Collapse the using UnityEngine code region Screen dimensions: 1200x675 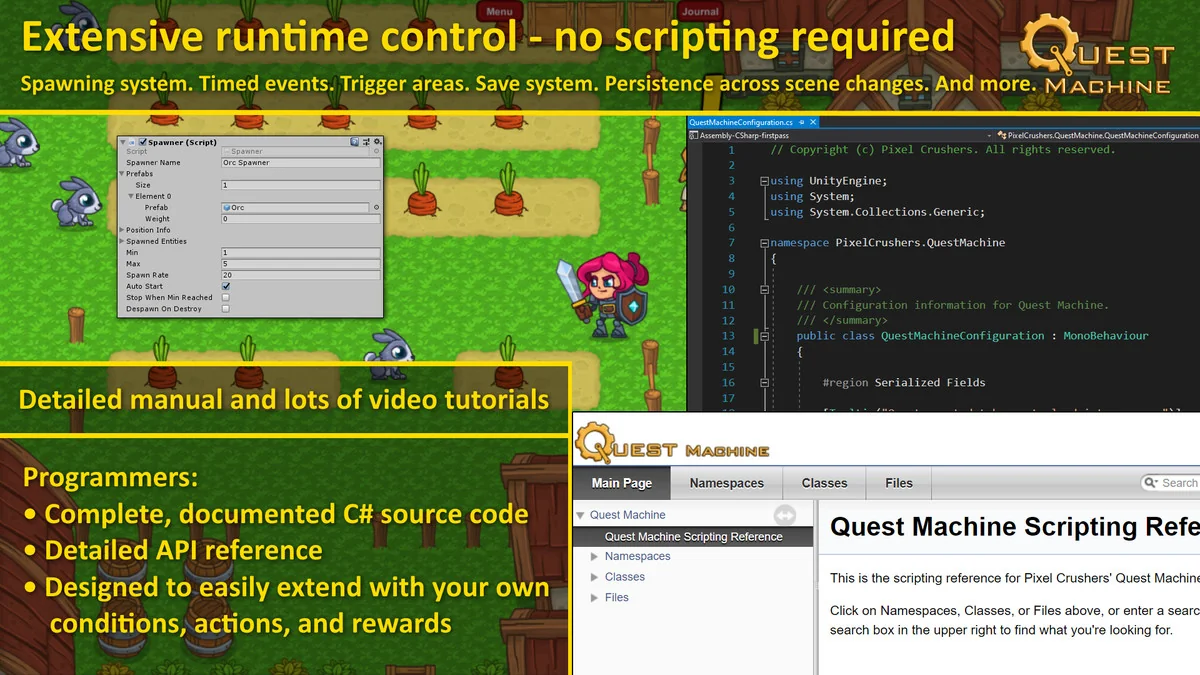764,181
